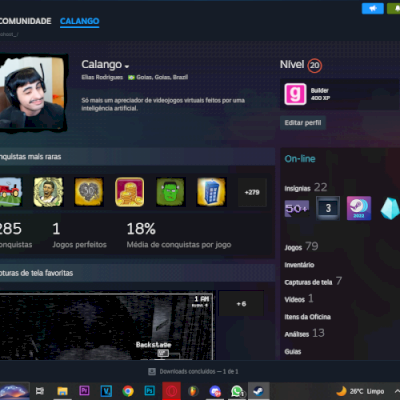Open Média de conquistas por jogo stat

point(179,236)
